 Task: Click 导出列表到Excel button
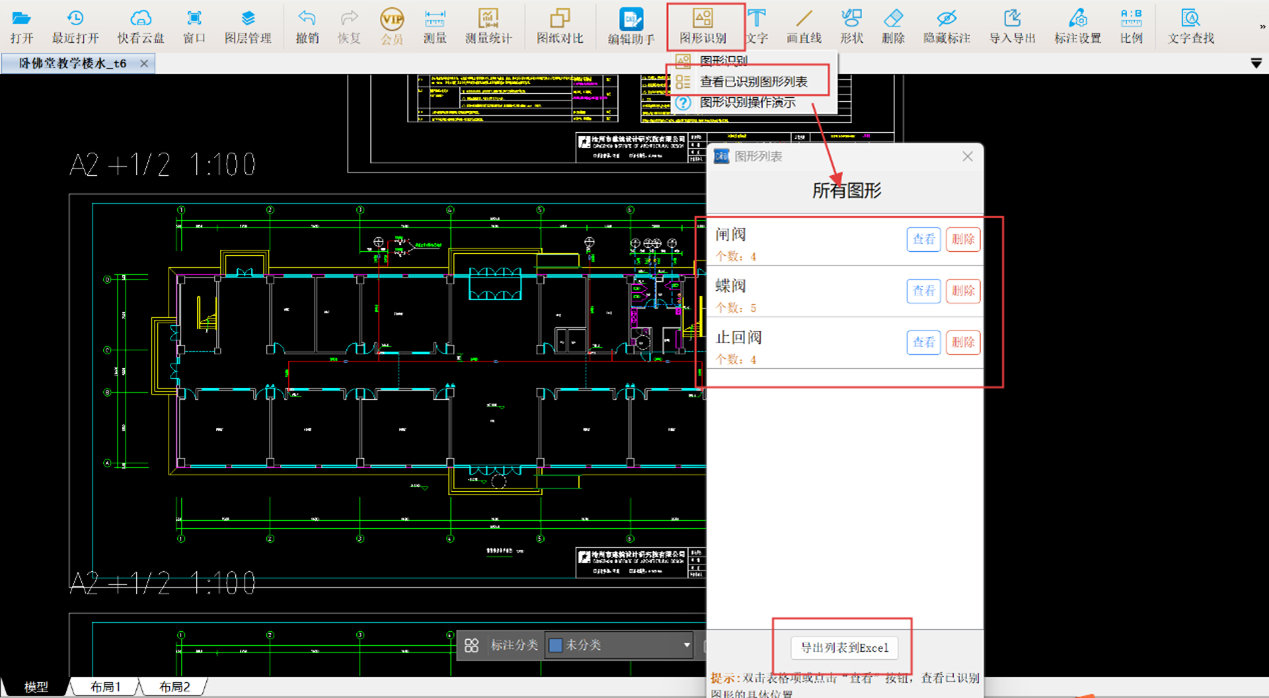click(x=844, y=648)
